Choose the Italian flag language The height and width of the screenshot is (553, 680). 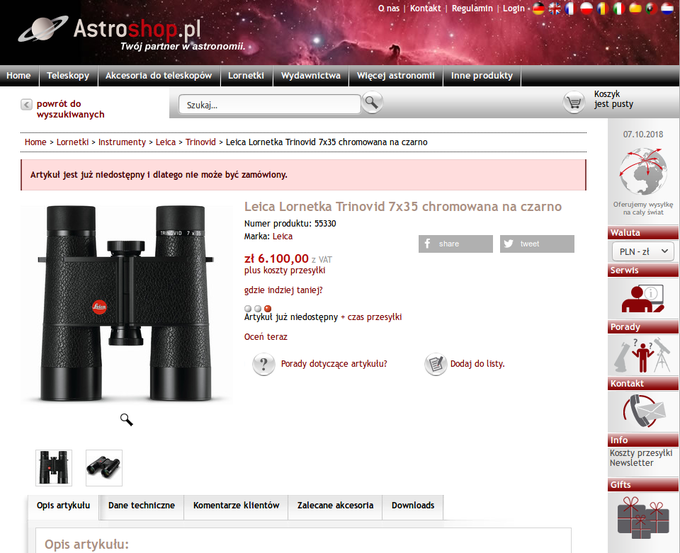[x=619, y=9]
